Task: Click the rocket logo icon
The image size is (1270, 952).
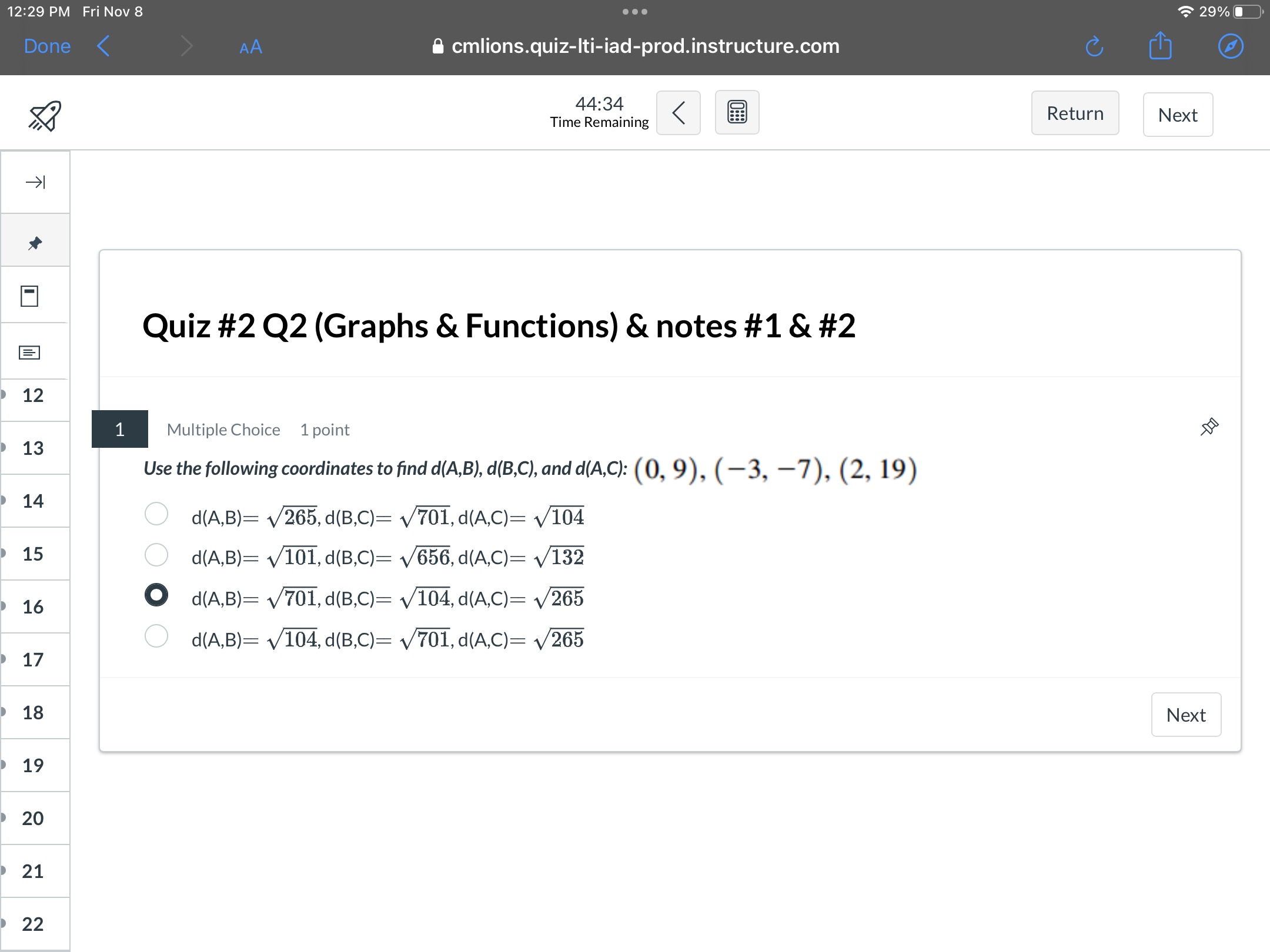Action: [45, 115]
